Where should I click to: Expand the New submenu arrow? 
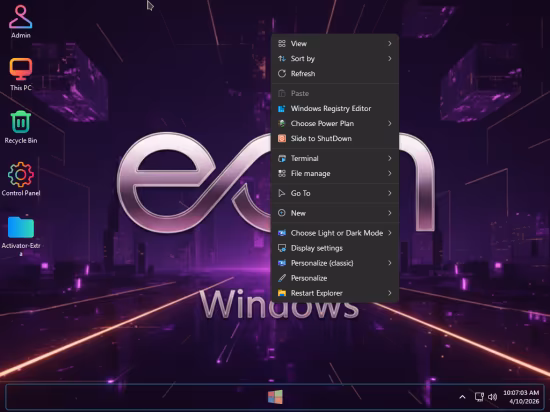pyautogui.click(x=390, y=213)
